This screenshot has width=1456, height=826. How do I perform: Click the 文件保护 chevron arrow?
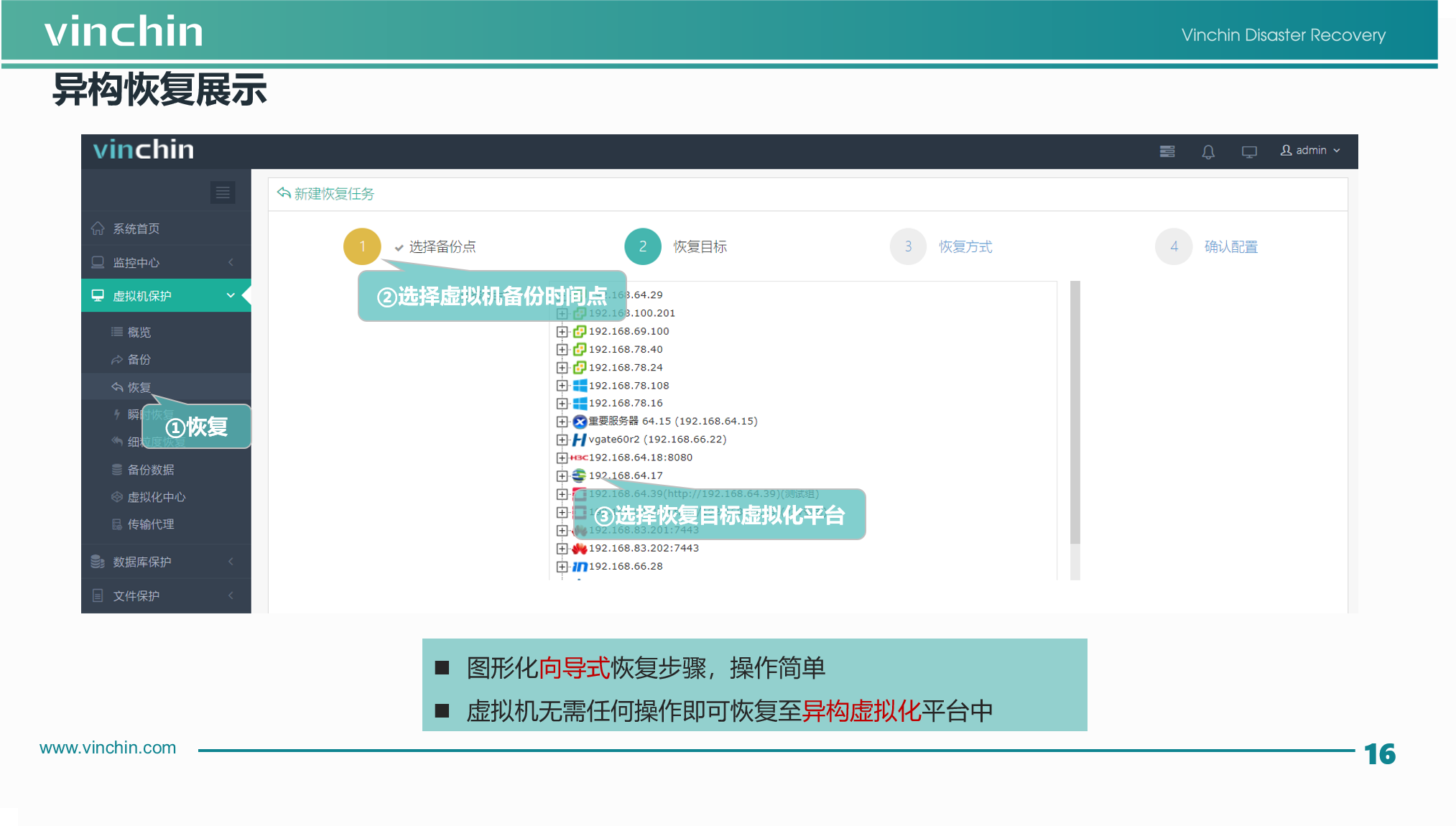pos(231,595)
